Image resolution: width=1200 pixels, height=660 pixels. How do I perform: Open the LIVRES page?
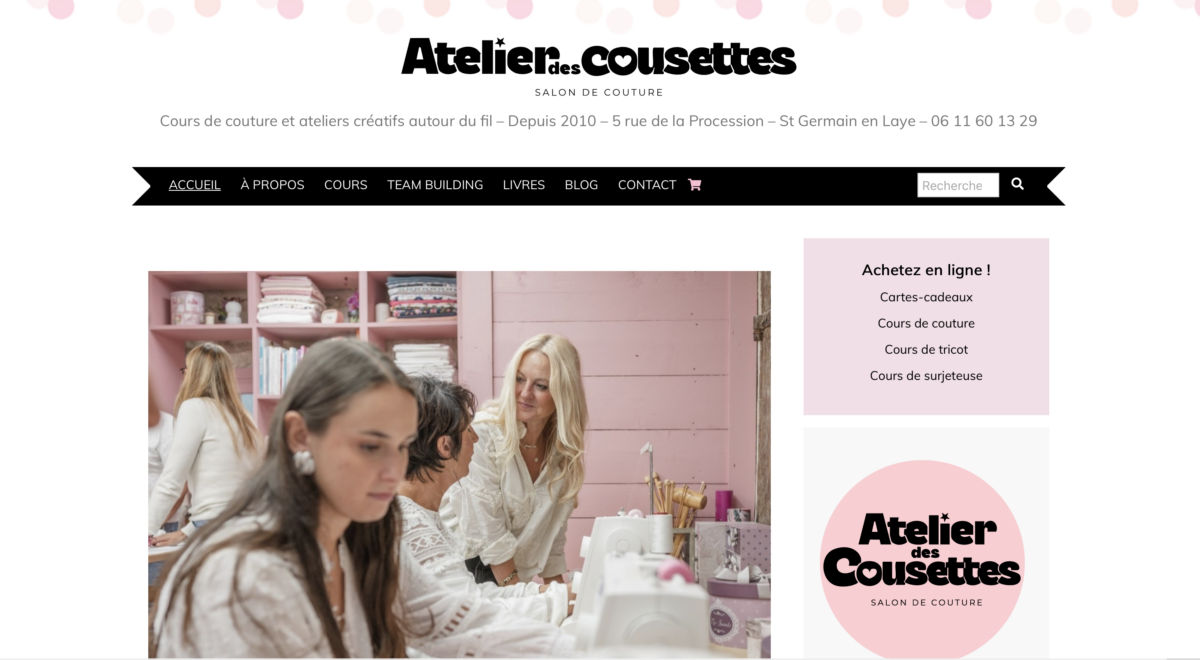pos(524,185)
